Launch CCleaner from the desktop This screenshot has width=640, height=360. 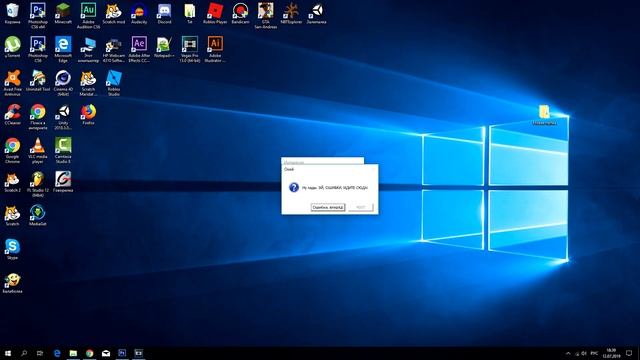(12, 114)
